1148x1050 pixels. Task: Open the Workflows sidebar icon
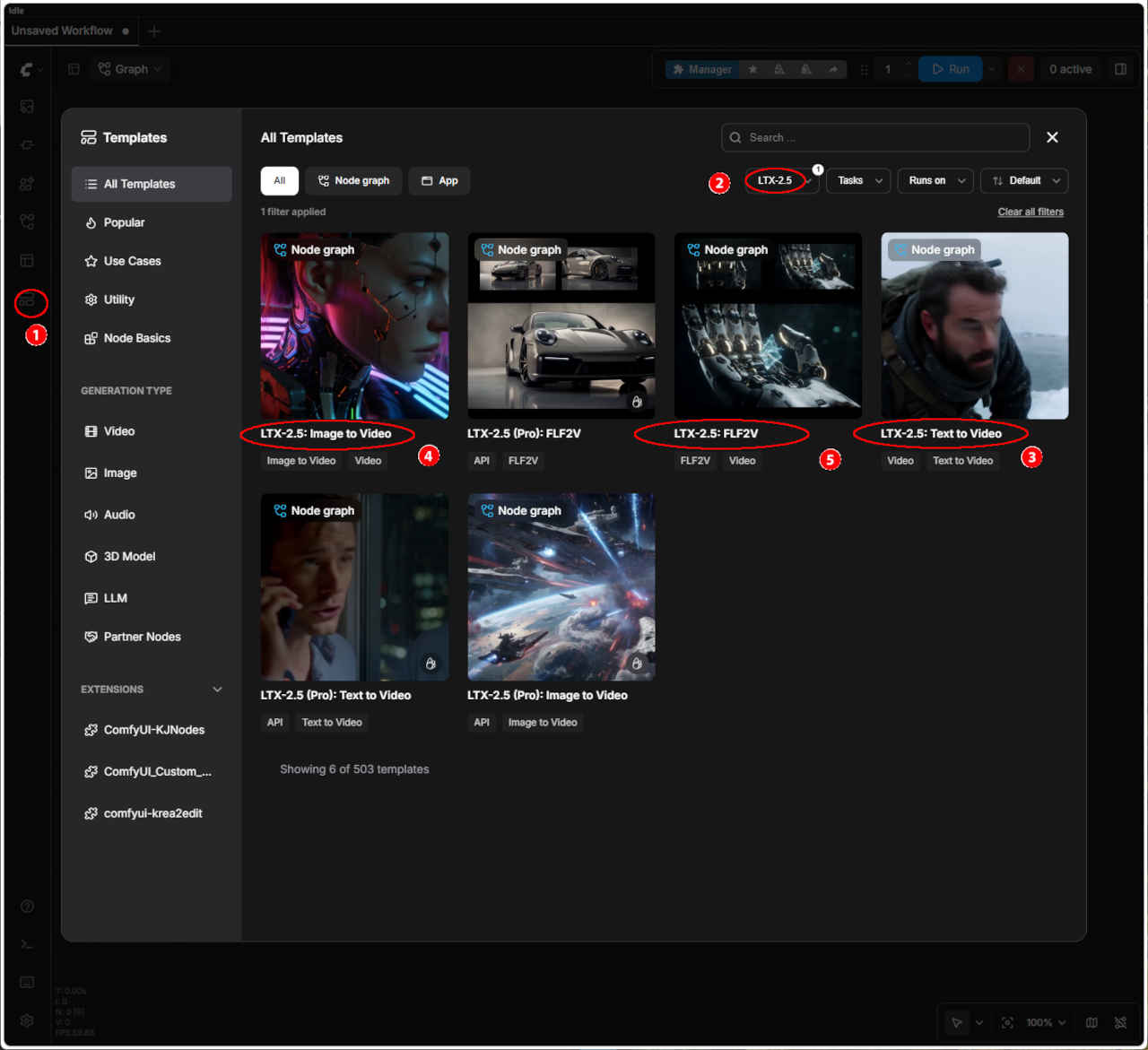click(x=27, y=221)
